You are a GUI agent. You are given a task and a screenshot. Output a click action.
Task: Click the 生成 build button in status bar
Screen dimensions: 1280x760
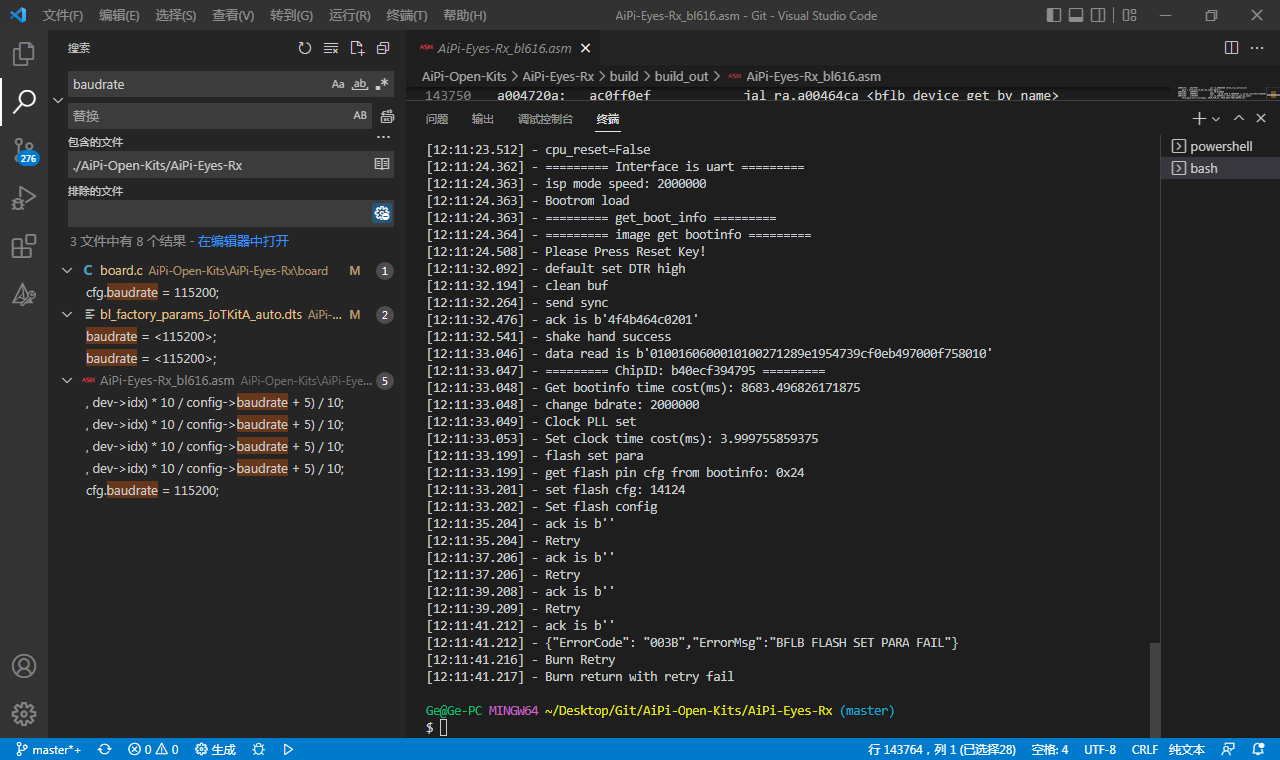pos(216,749)
